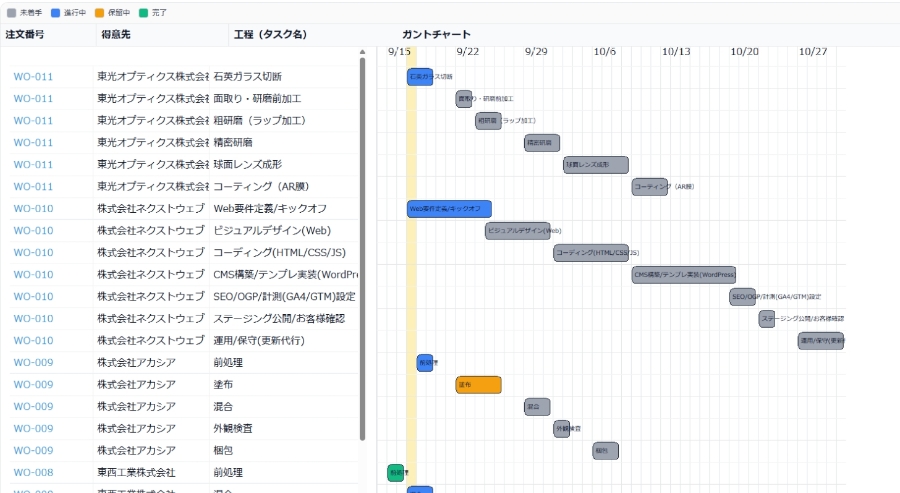Open WO-009 link in the 外観検査 row
This screenshot has height=493, width=900.
pos(33,429)
